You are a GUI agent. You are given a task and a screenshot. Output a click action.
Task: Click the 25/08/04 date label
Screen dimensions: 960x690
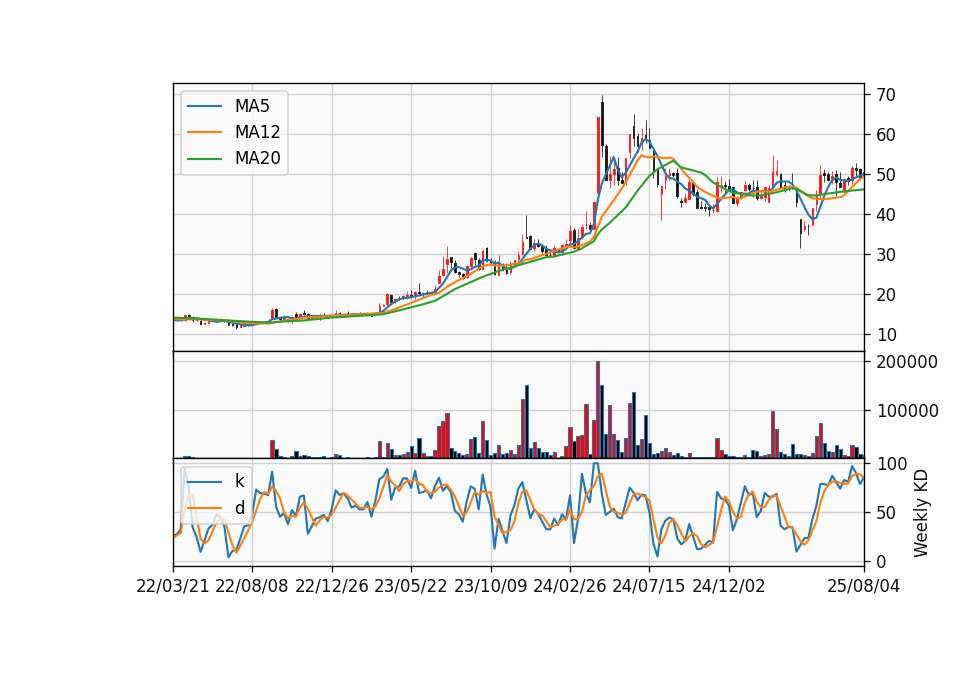[x=863, y=586]
